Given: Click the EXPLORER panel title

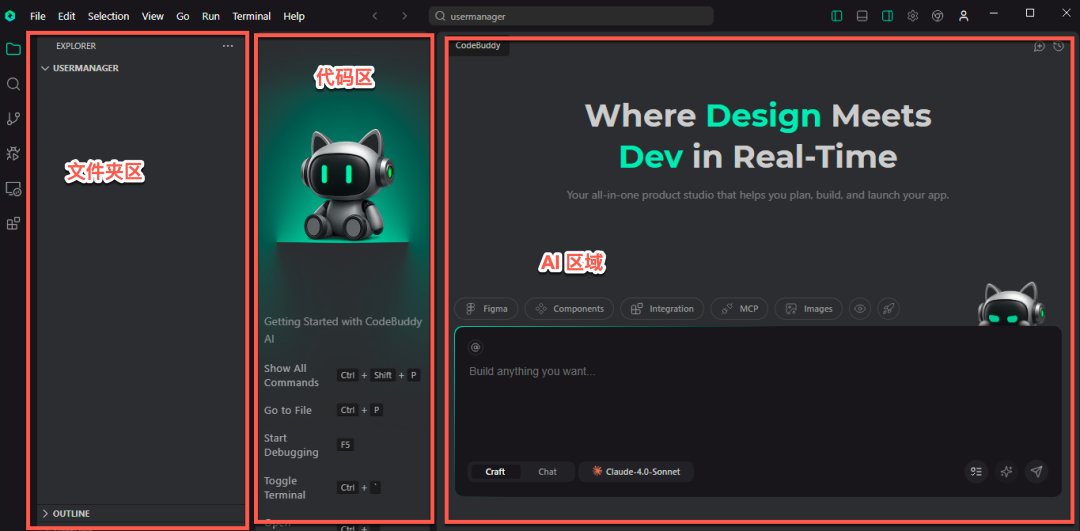Looking at the screenshot, I should point(76,46).
